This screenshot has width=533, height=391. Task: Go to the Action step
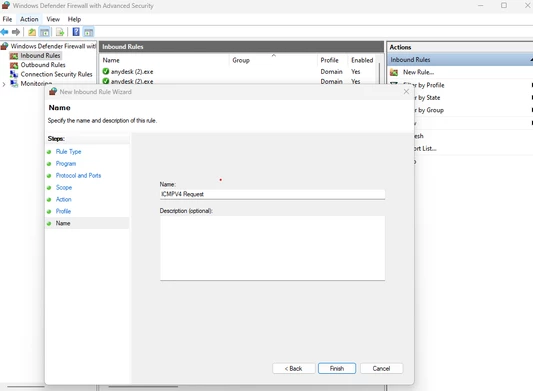[64, 199]
